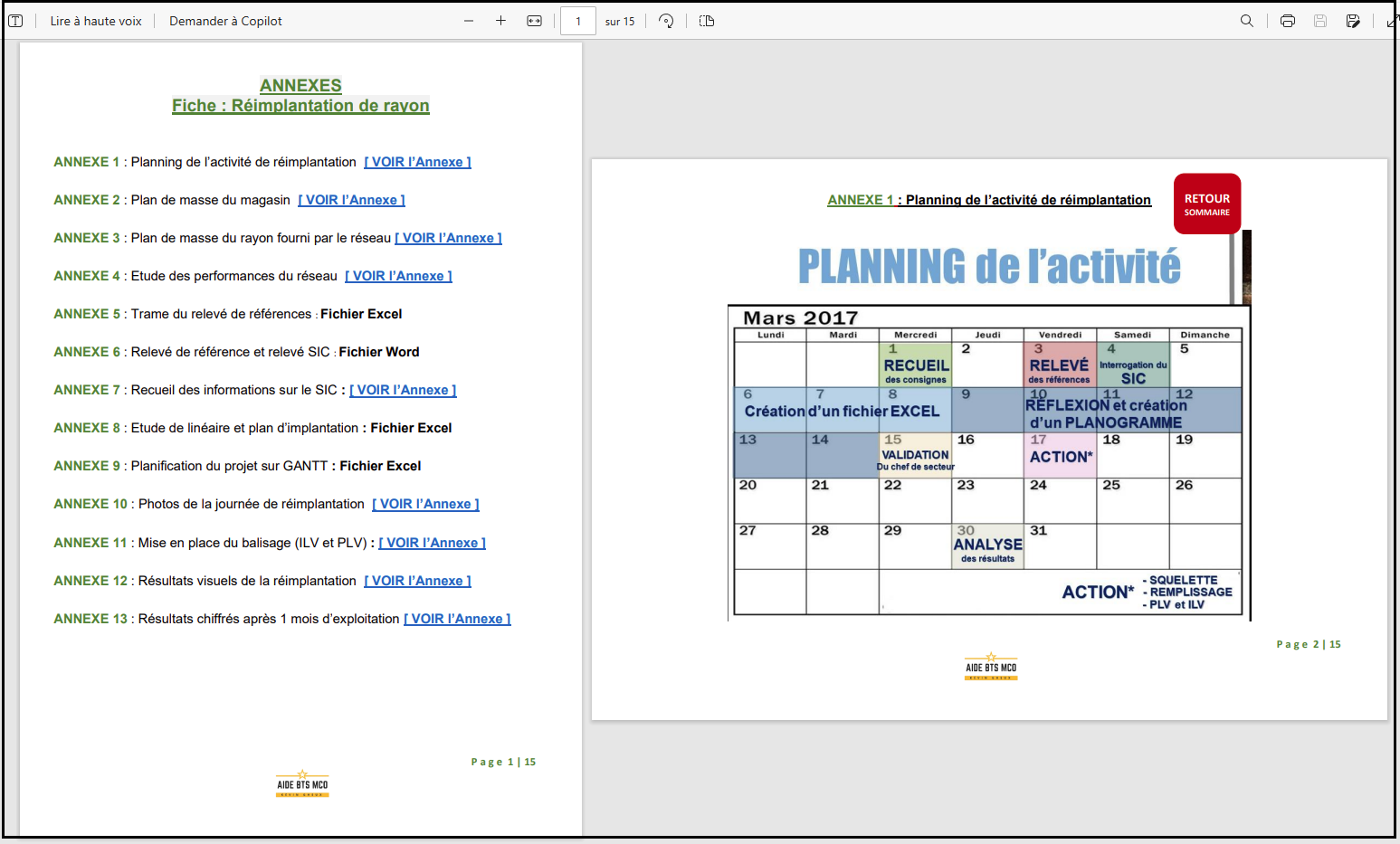
Task: Click 'Fichier Excel' text in Annexe 5
Action: pyautogui.click(x=361, y=314)
